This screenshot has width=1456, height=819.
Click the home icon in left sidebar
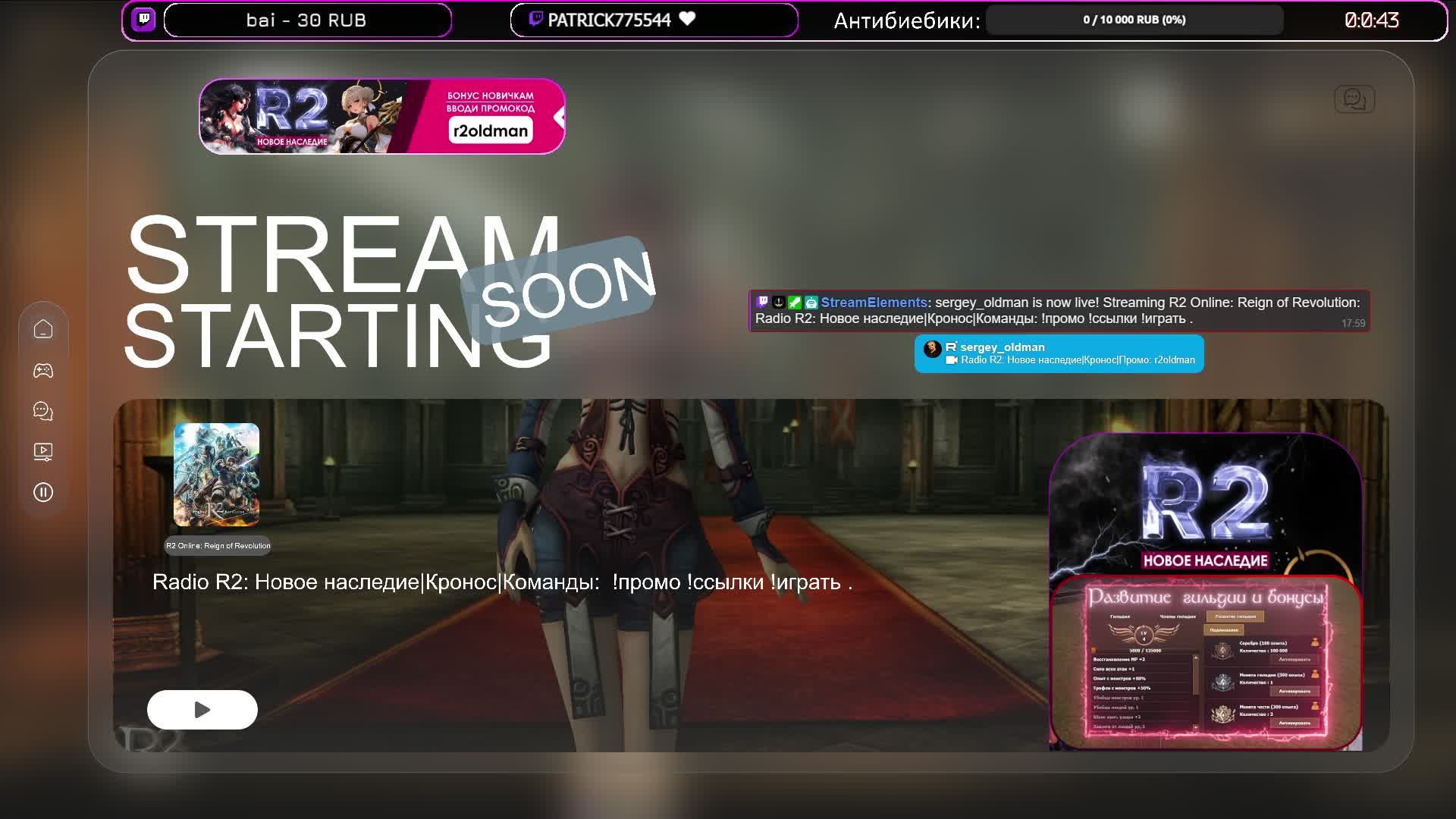tap(43, 329)
